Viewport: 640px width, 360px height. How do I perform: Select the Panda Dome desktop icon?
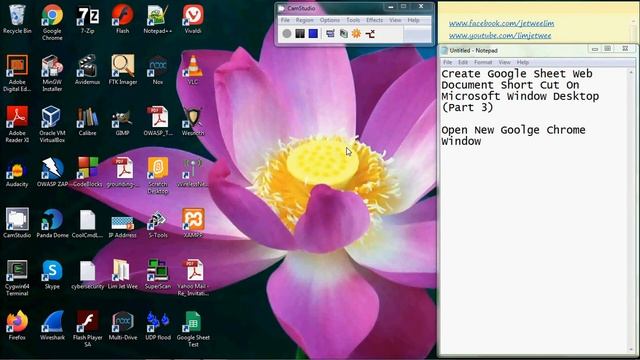pyautogui.click(x=52, y=224)
